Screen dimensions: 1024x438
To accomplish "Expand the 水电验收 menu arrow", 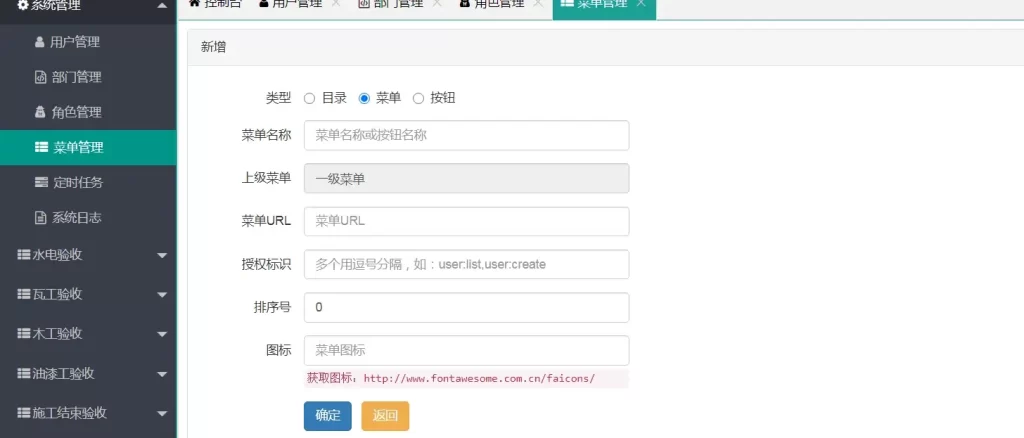I will (163, 255).
